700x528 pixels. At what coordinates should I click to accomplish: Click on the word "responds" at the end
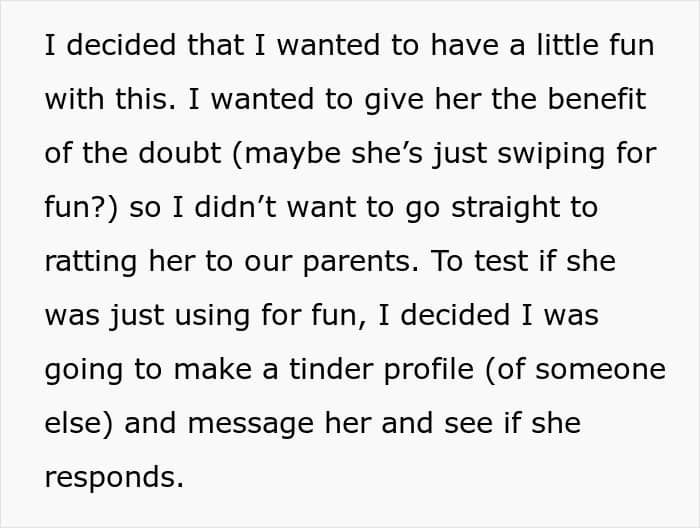click(110, 478)
